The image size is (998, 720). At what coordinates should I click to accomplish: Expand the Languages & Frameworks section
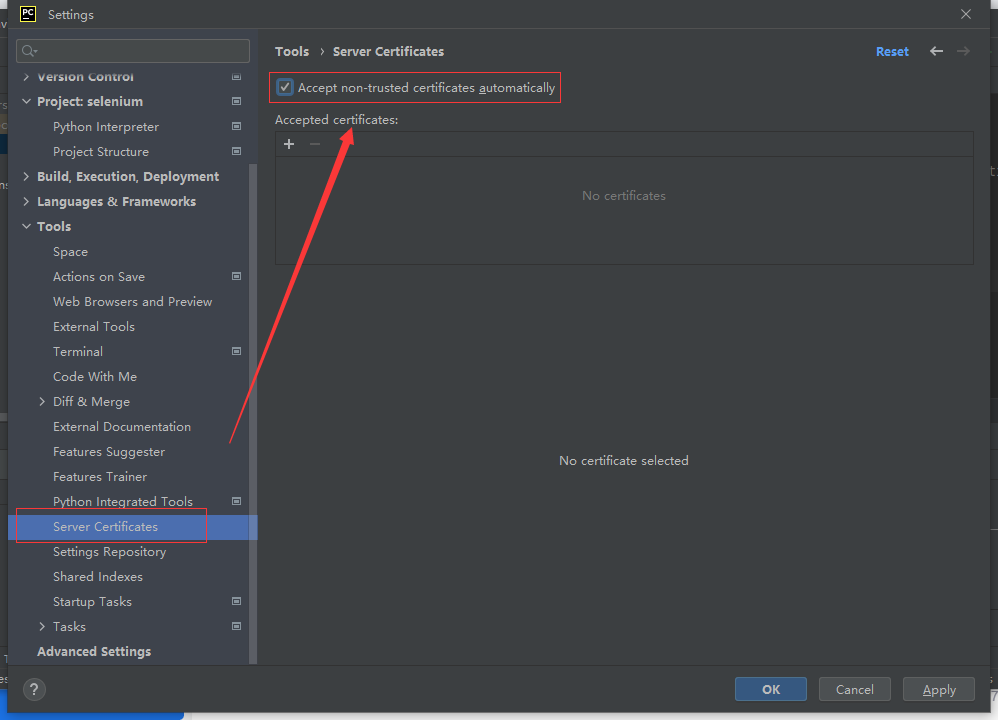27,202
